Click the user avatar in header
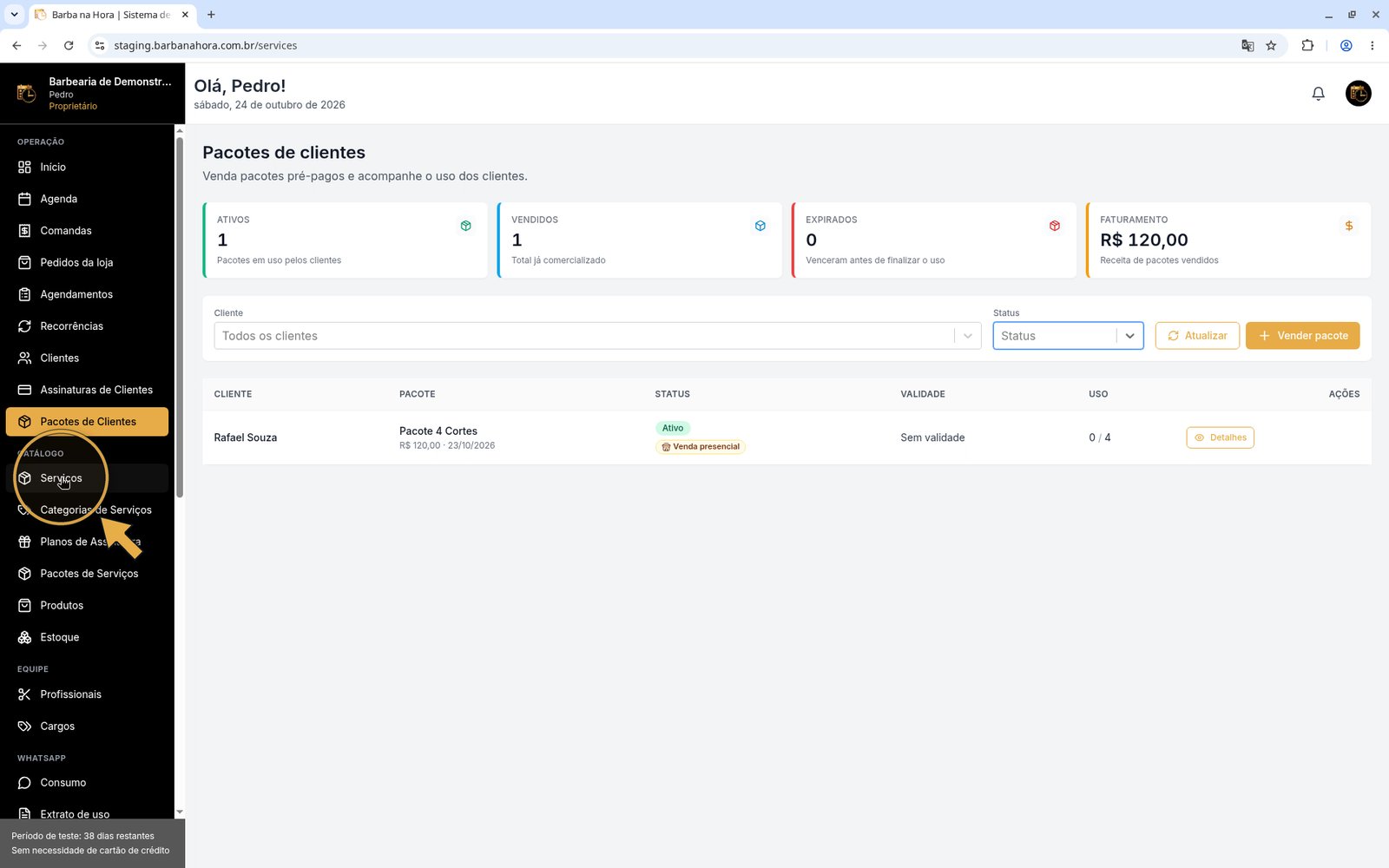1389x868 pixels. tap(1358, 93)
